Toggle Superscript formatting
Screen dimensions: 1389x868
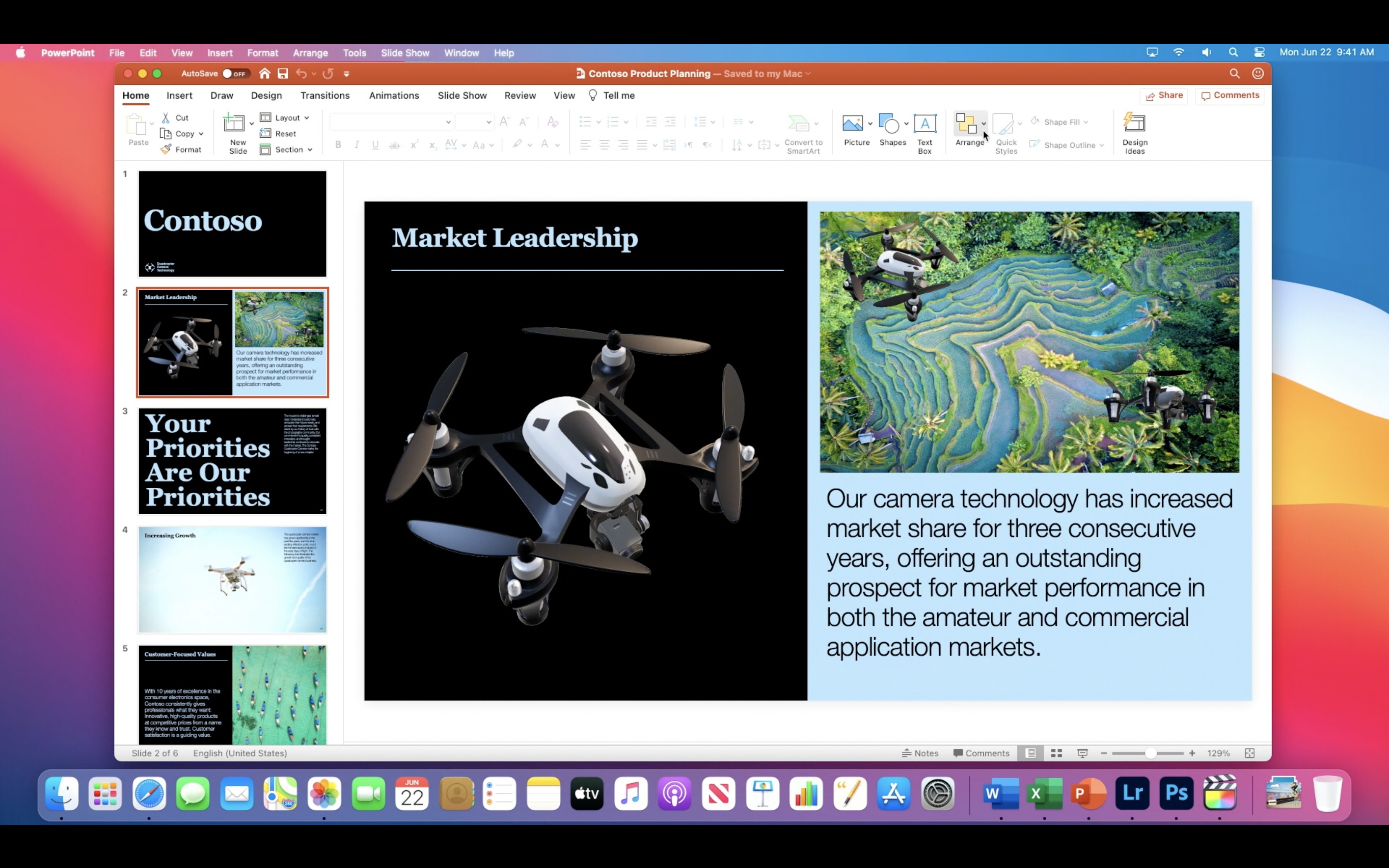(413, 145)
